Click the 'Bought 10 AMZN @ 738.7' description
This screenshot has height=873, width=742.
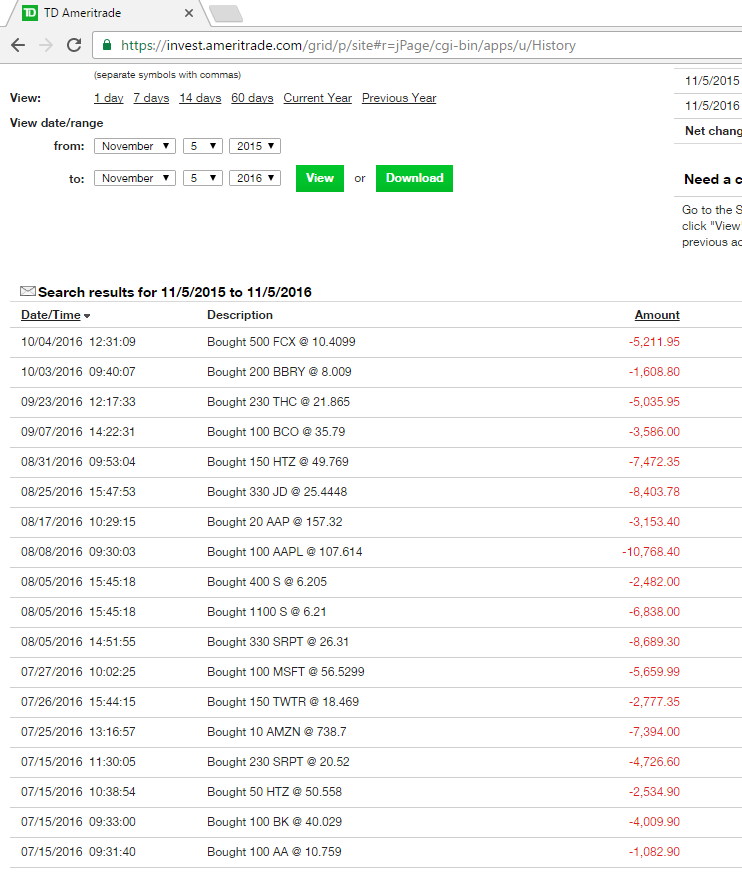point(277,733)
